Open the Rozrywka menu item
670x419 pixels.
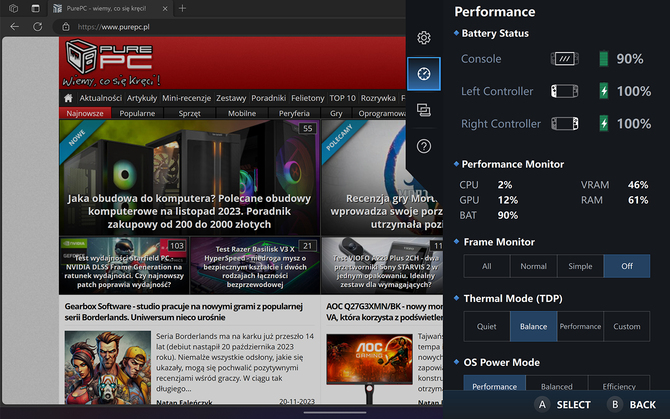pyautogui.click(x=378, y=98)
